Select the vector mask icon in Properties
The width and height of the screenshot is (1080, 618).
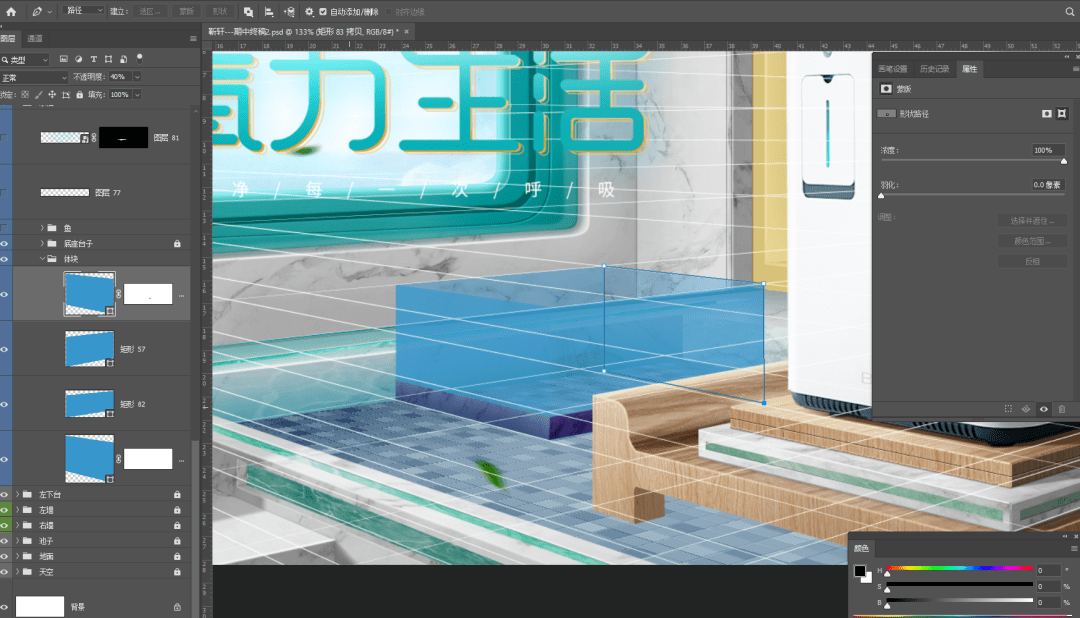pyautogui.click(x=1061, y=114)
